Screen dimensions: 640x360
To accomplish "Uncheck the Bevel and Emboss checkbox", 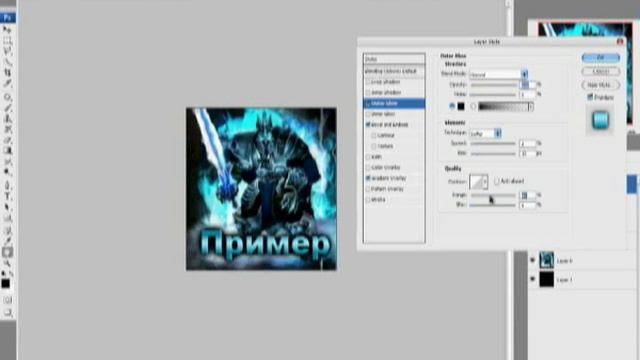I will [368, 124].
